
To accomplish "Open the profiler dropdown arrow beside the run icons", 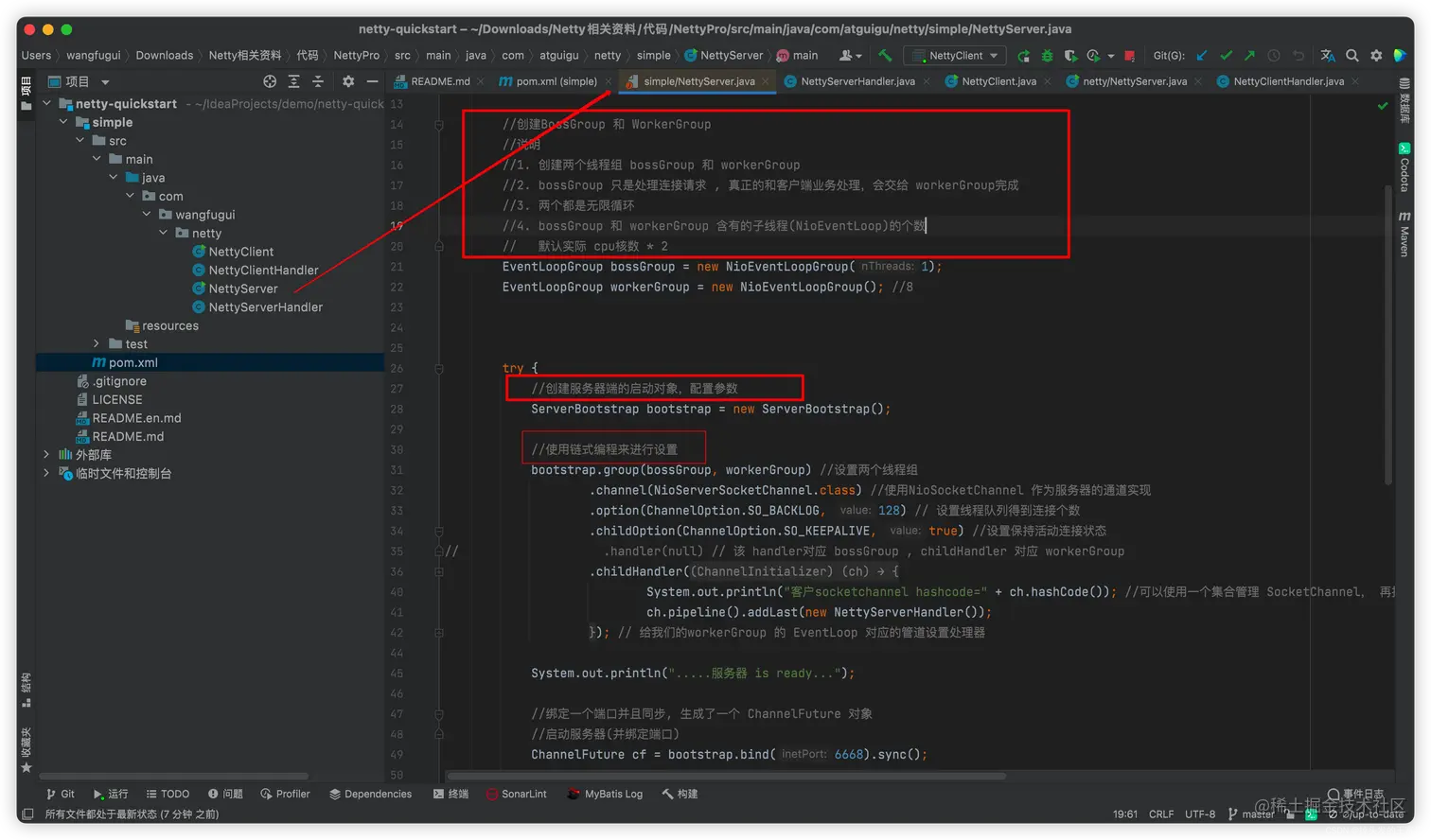I will 1111,56.
